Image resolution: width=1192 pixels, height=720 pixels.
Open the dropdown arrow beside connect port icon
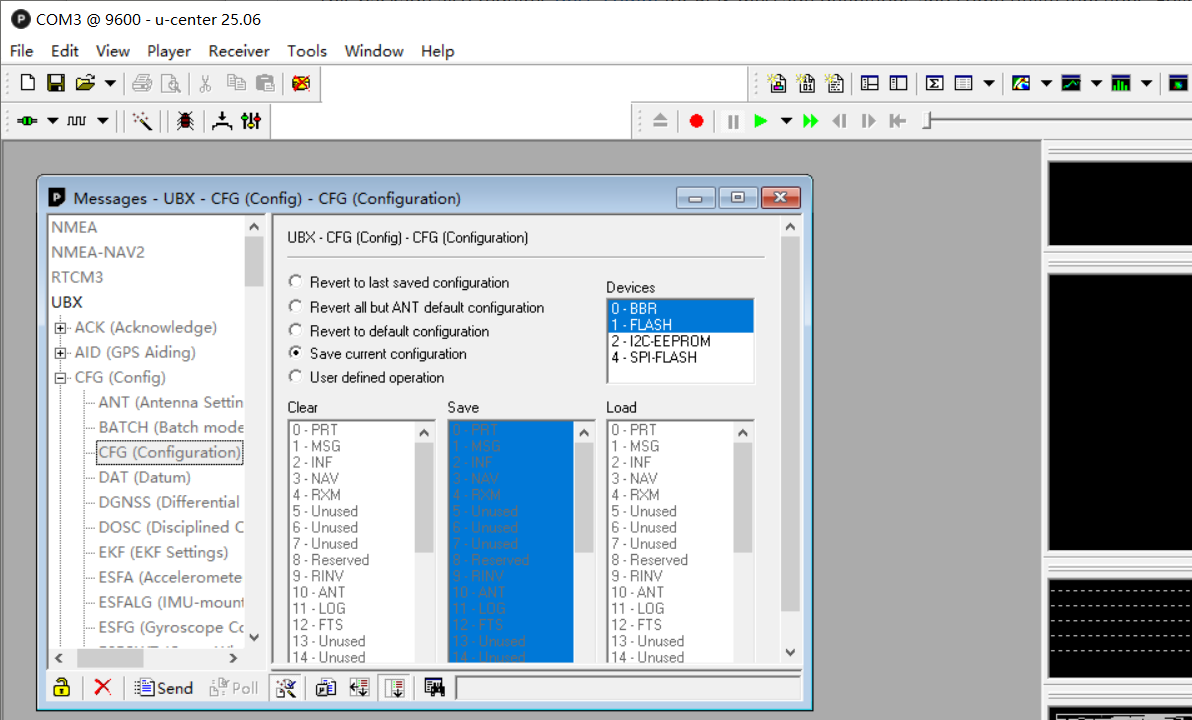point(52,121)
